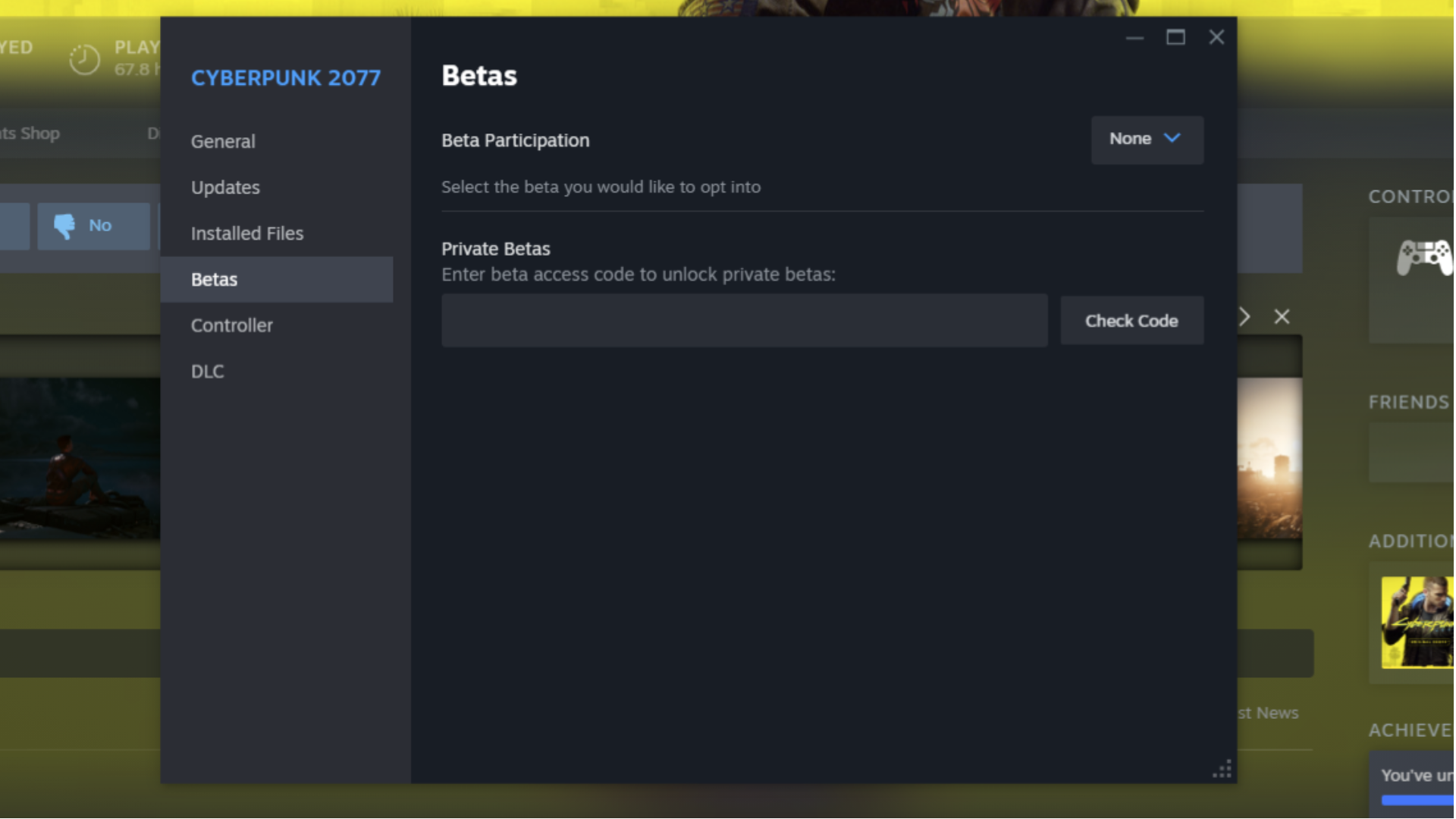This screenshot has width=1456, height=819.
Task: Click the beta access code input field
Action: tap(744, 321)
